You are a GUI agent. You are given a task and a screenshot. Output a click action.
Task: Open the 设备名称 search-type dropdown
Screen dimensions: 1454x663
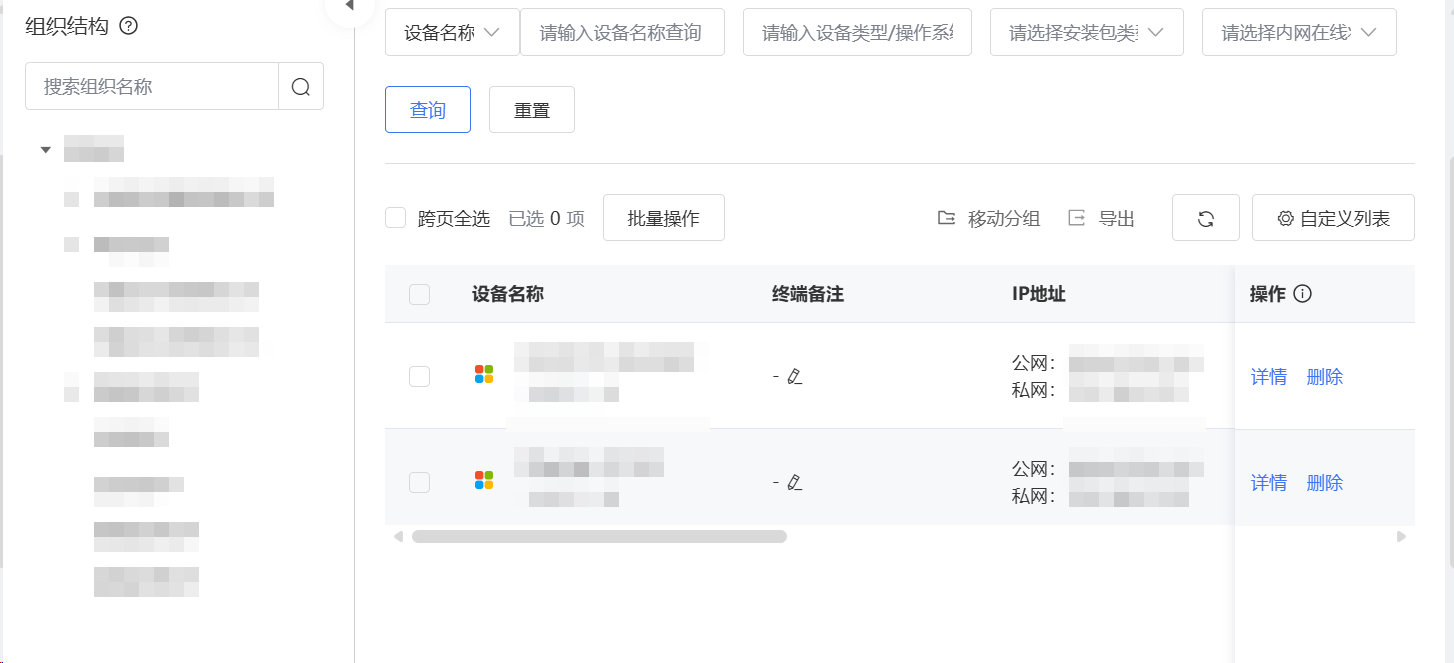click(x=452, y=33)
